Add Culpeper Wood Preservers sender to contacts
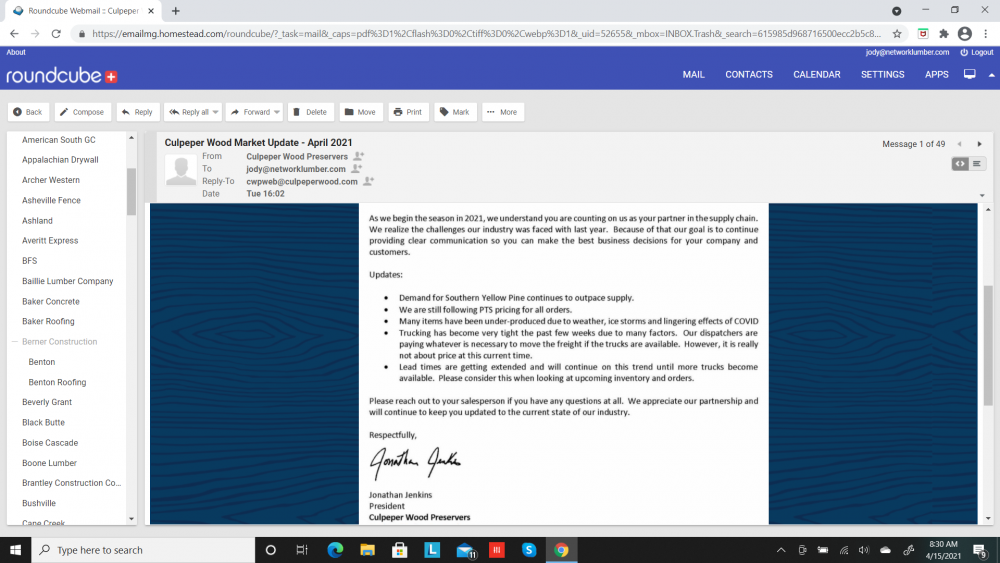This screenshot has height=563, width=1000. pos(359,157)
